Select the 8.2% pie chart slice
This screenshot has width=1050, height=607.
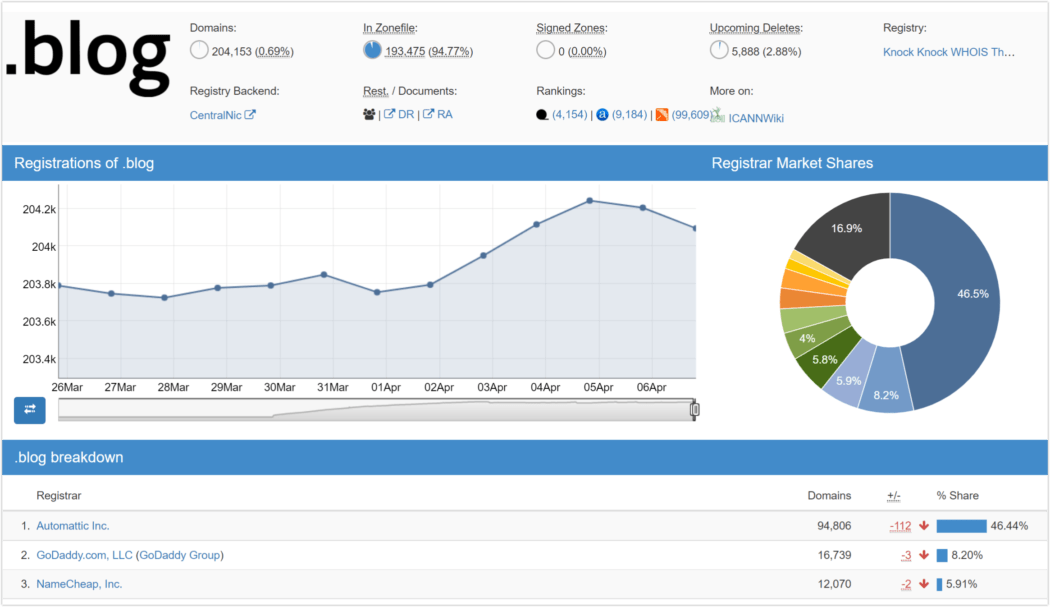886,385
